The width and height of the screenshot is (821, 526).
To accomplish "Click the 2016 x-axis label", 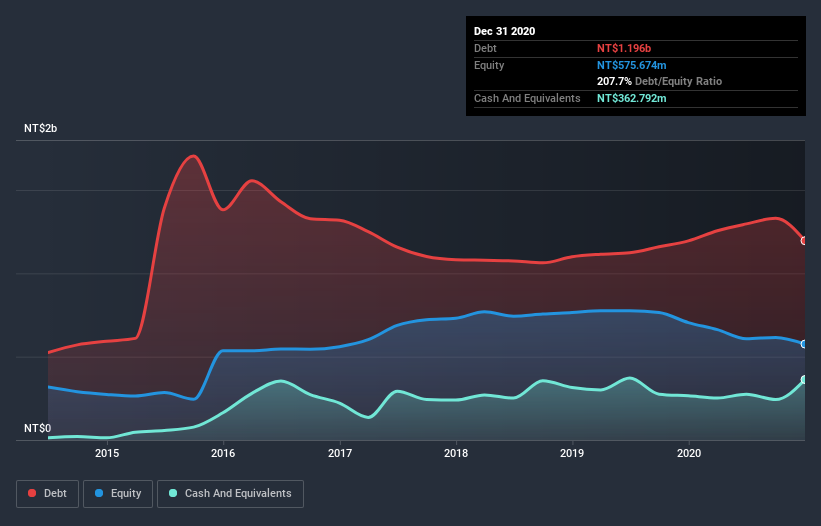I will [x=223, y=453].
